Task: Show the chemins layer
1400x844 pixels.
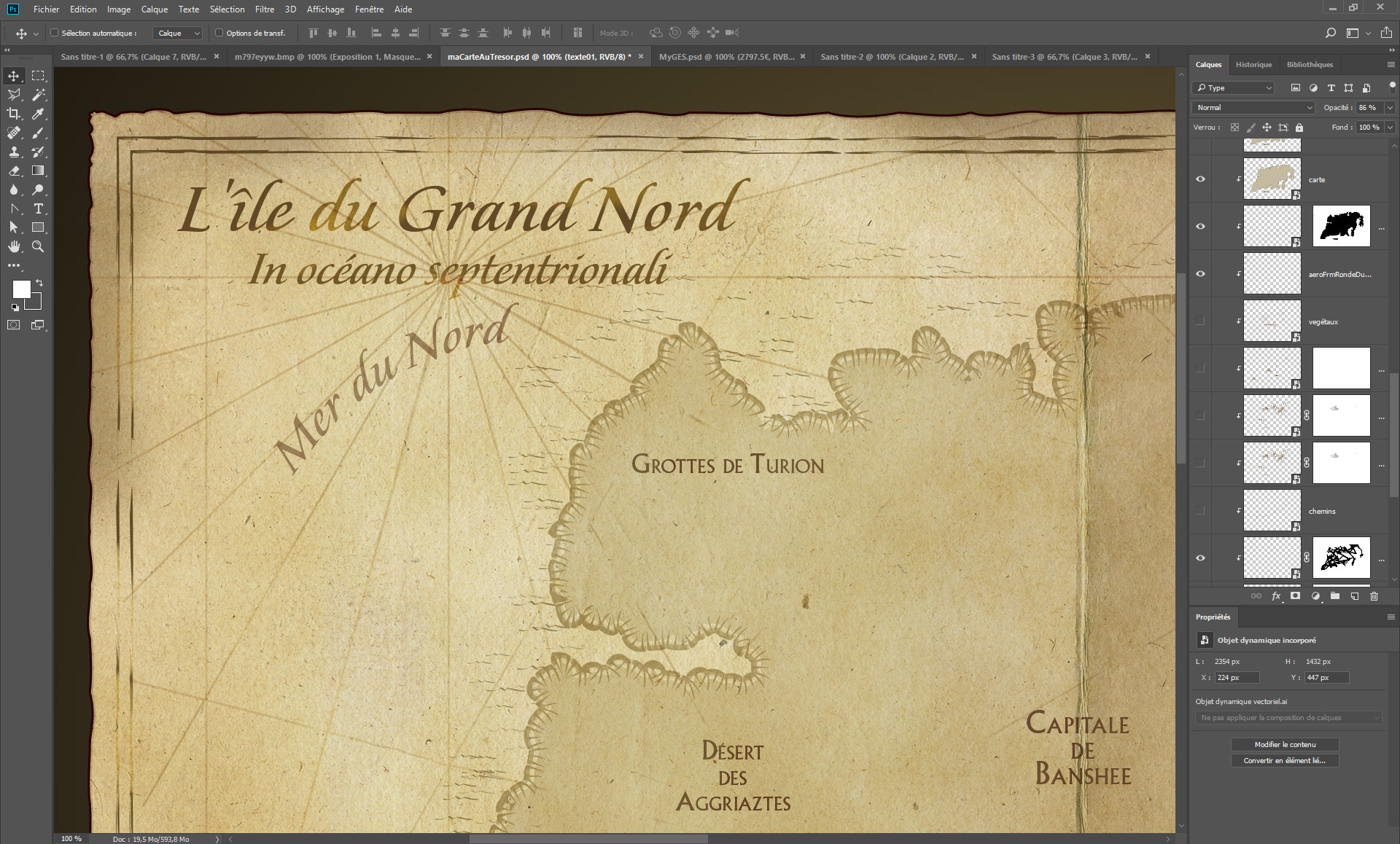Action: [x=1200, y=510]
